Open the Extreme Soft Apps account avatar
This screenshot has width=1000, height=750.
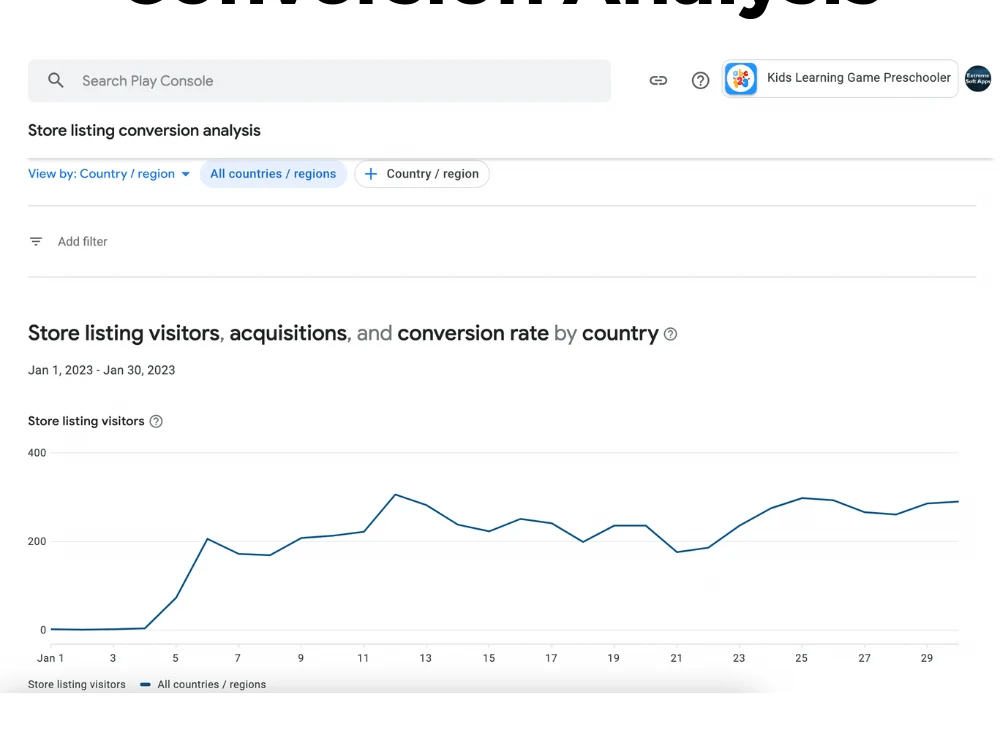point(978,78)
